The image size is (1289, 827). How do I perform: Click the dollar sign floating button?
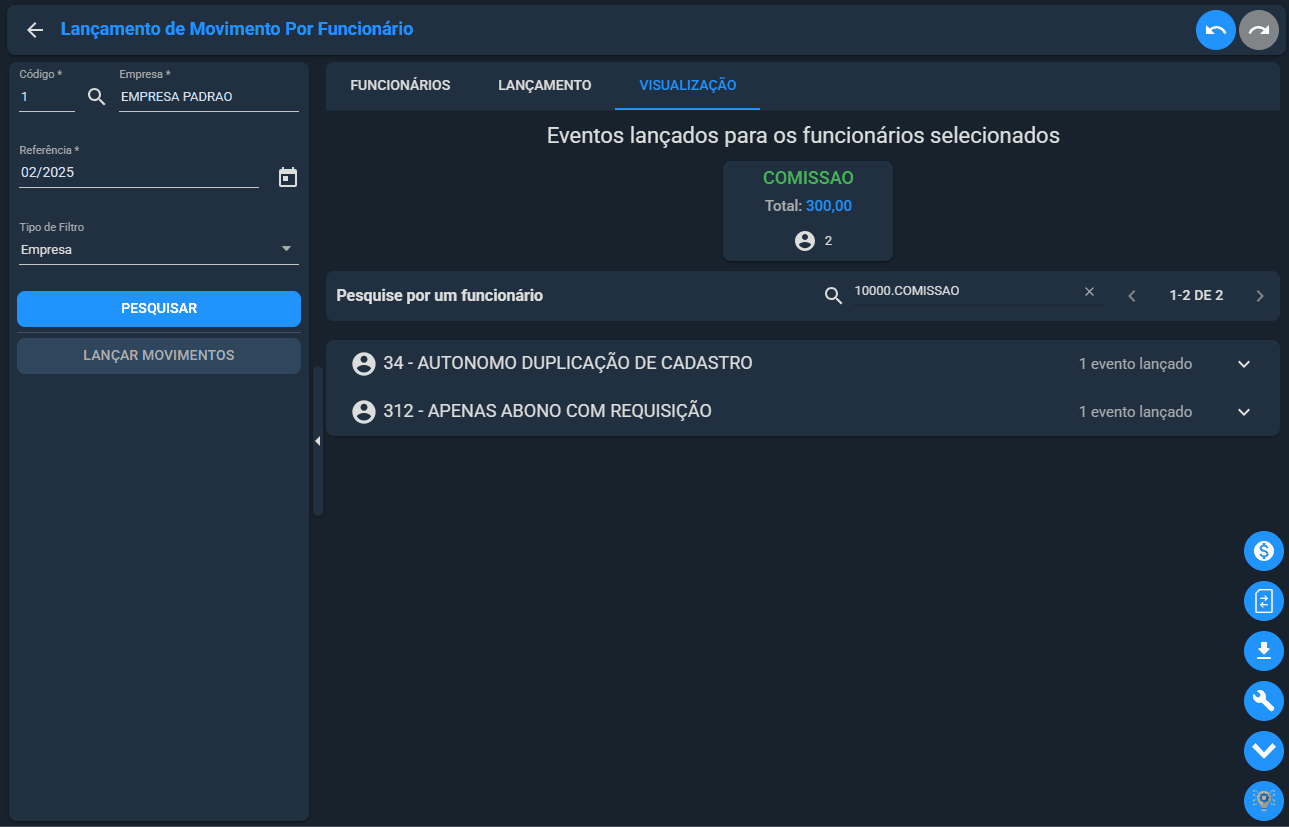click(1264, 551)
